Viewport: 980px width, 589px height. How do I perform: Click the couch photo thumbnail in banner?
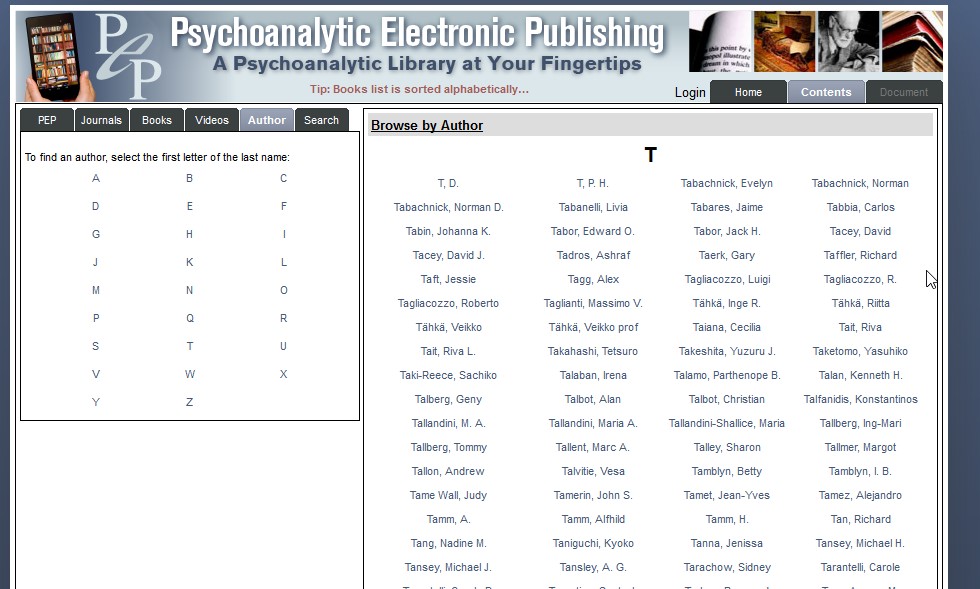[784, 41]
